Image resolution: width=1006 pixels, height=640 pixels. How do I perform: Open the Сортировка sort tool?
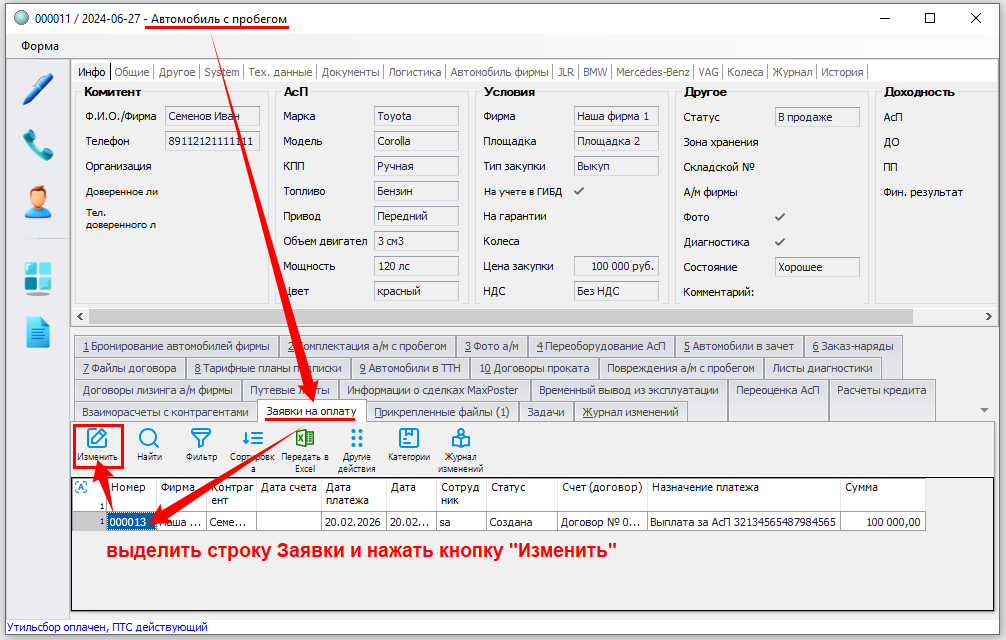point(253,445)
